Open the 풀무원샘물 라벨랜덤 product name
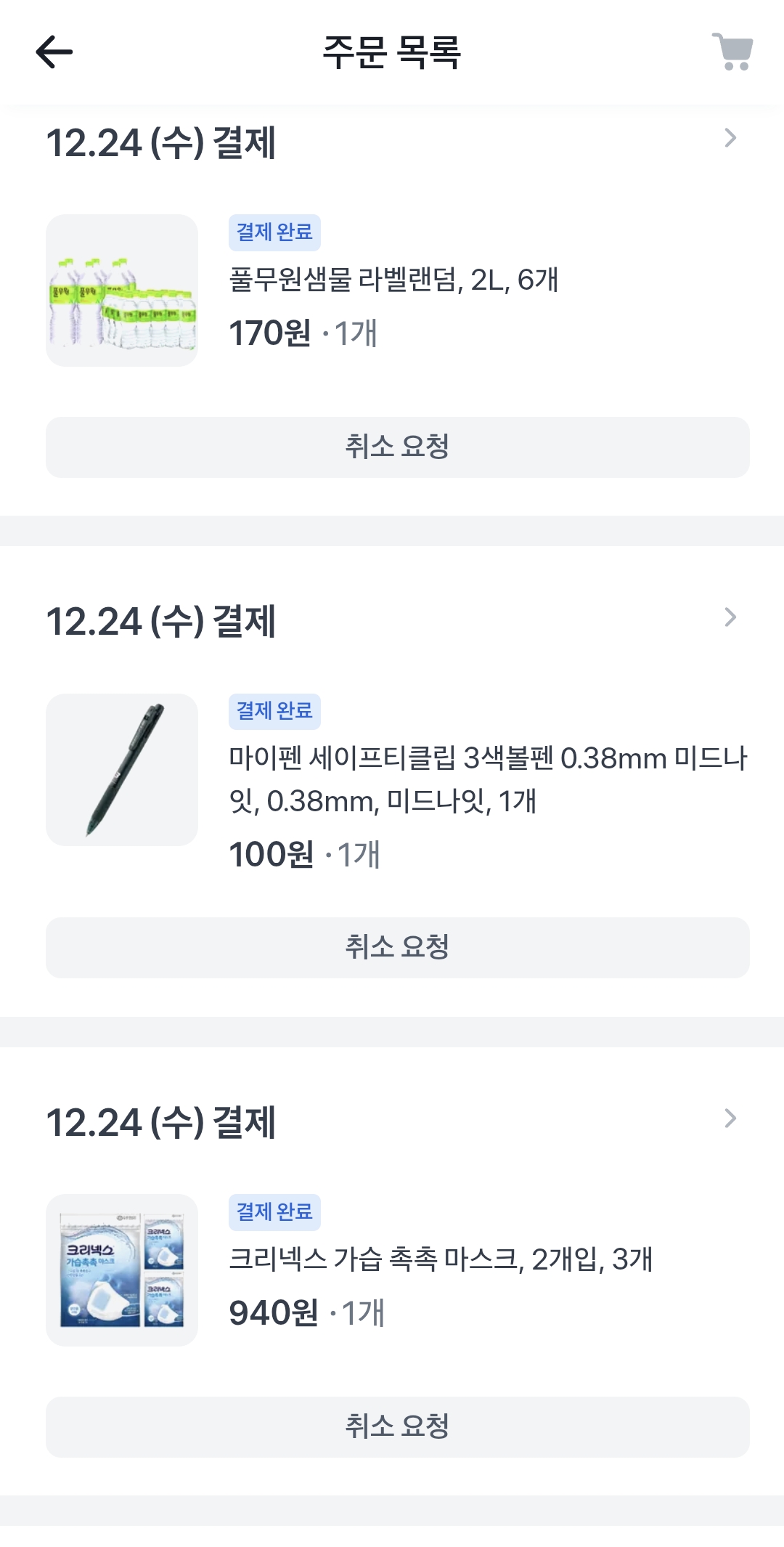784x1547 pixels. 393,280
